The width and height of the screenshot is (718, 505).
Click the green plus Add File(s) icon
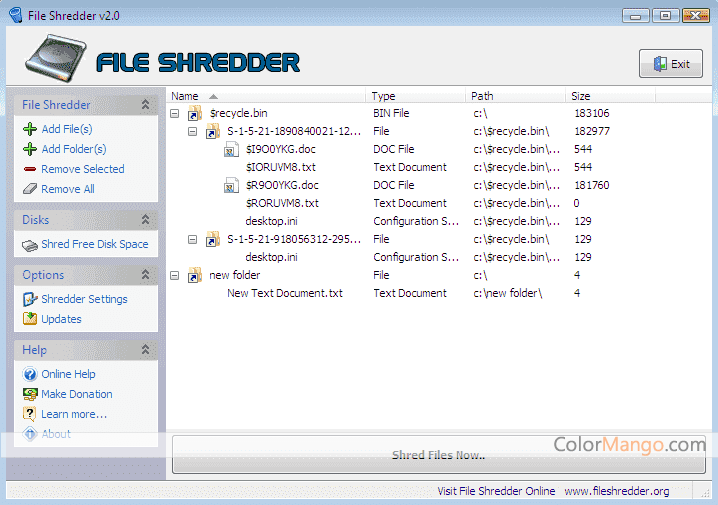(x=30, y=129)
